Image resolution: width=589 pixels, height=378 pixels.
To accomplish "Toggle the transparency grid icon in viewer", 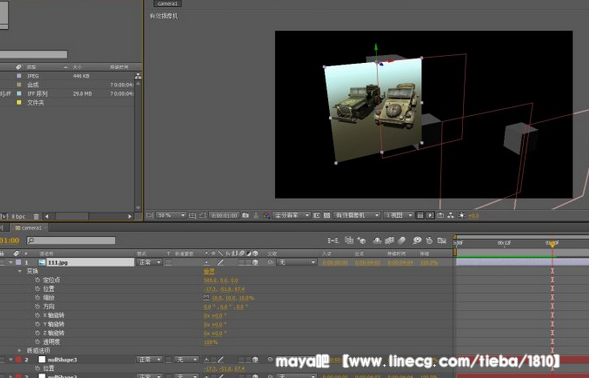I will pos(327,215).
